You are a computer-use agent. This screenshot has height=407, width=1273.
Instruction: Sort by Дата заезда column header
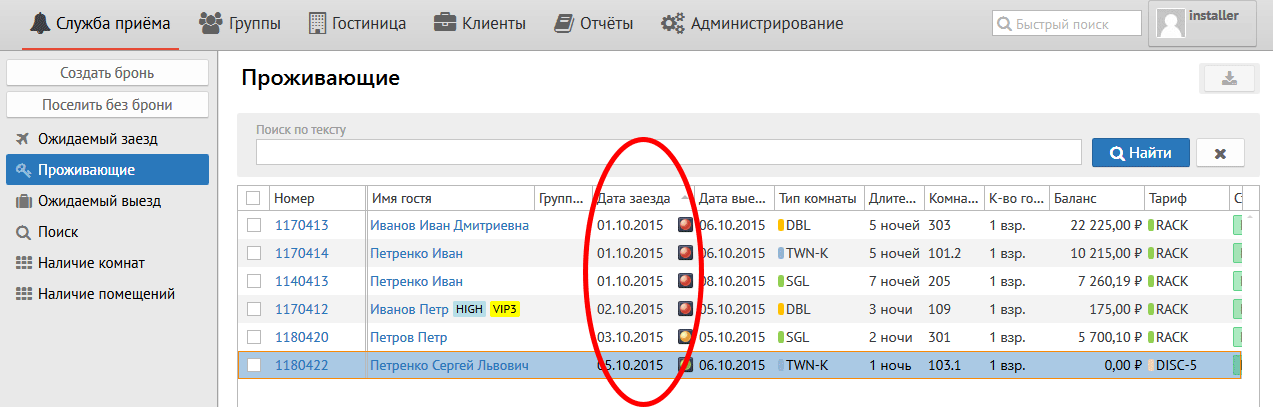643,198
